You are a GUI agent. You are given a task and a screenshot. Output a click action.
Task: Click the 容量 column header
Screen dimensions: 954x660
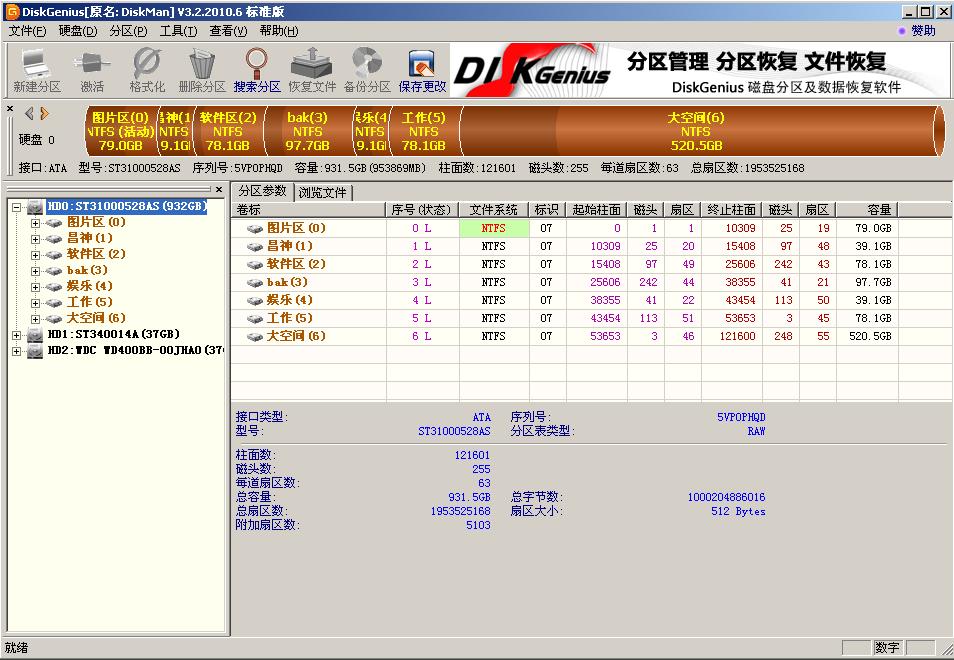pyautogui.click(x=866, y=210)
